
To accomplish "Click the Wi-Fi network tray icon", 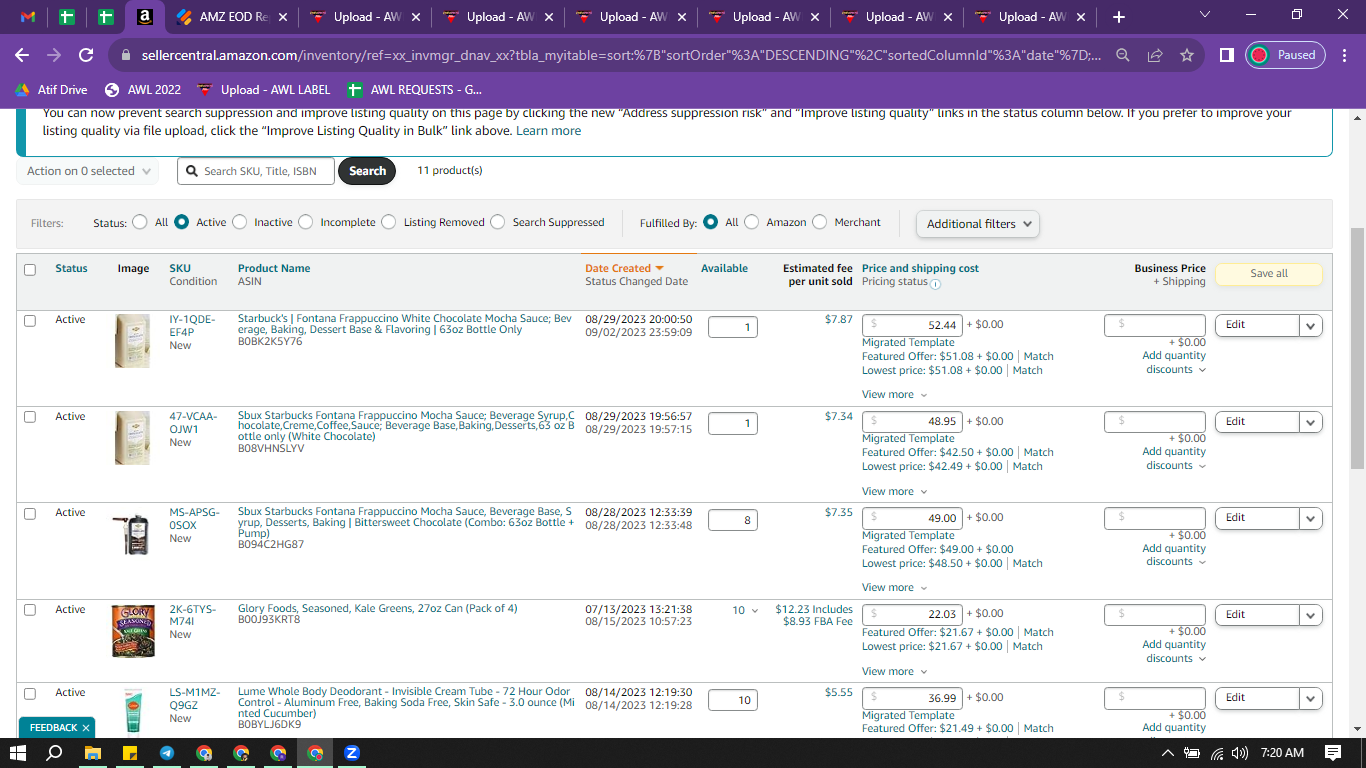I will 1217,753.
